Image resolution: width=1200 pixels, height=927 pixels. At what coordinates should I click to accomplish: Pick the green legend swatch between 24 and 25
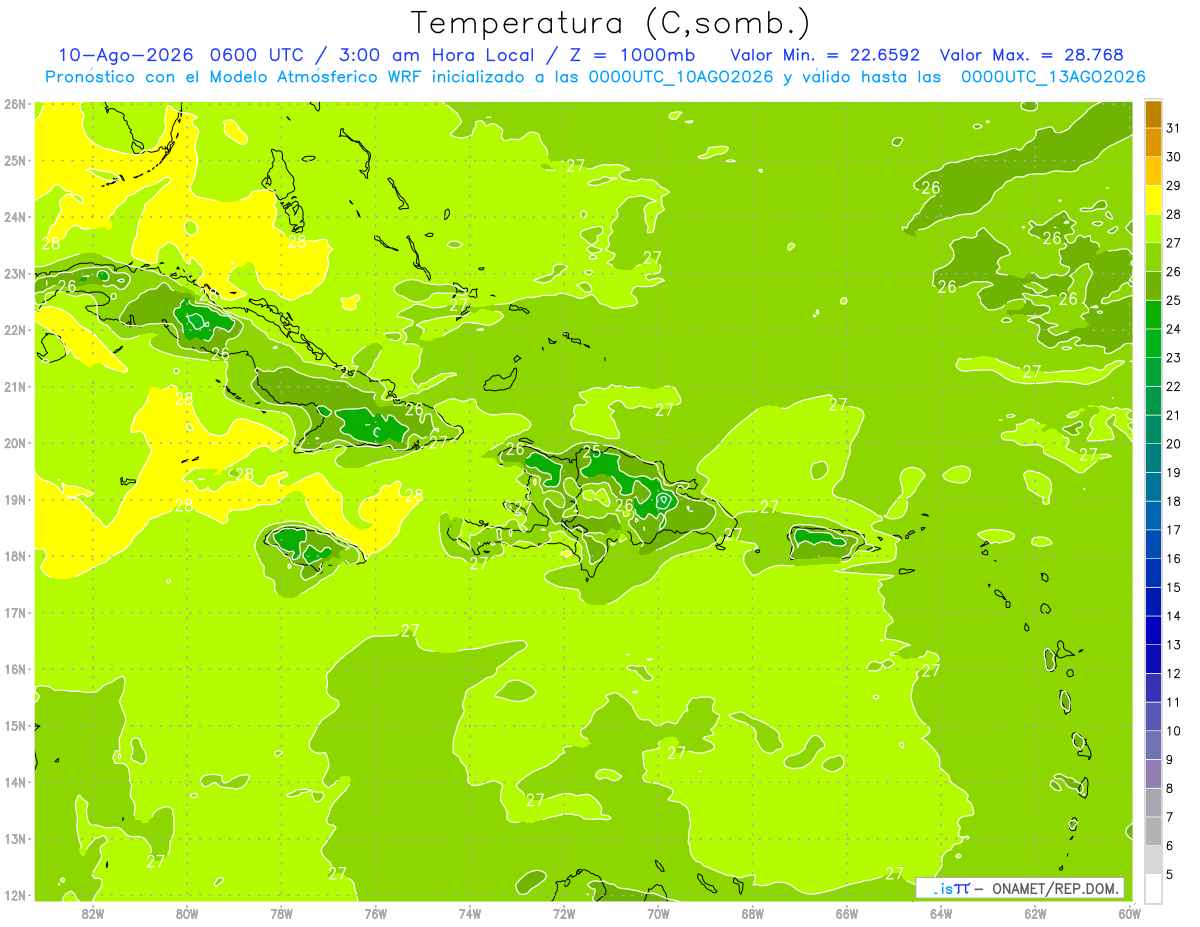1153,314
